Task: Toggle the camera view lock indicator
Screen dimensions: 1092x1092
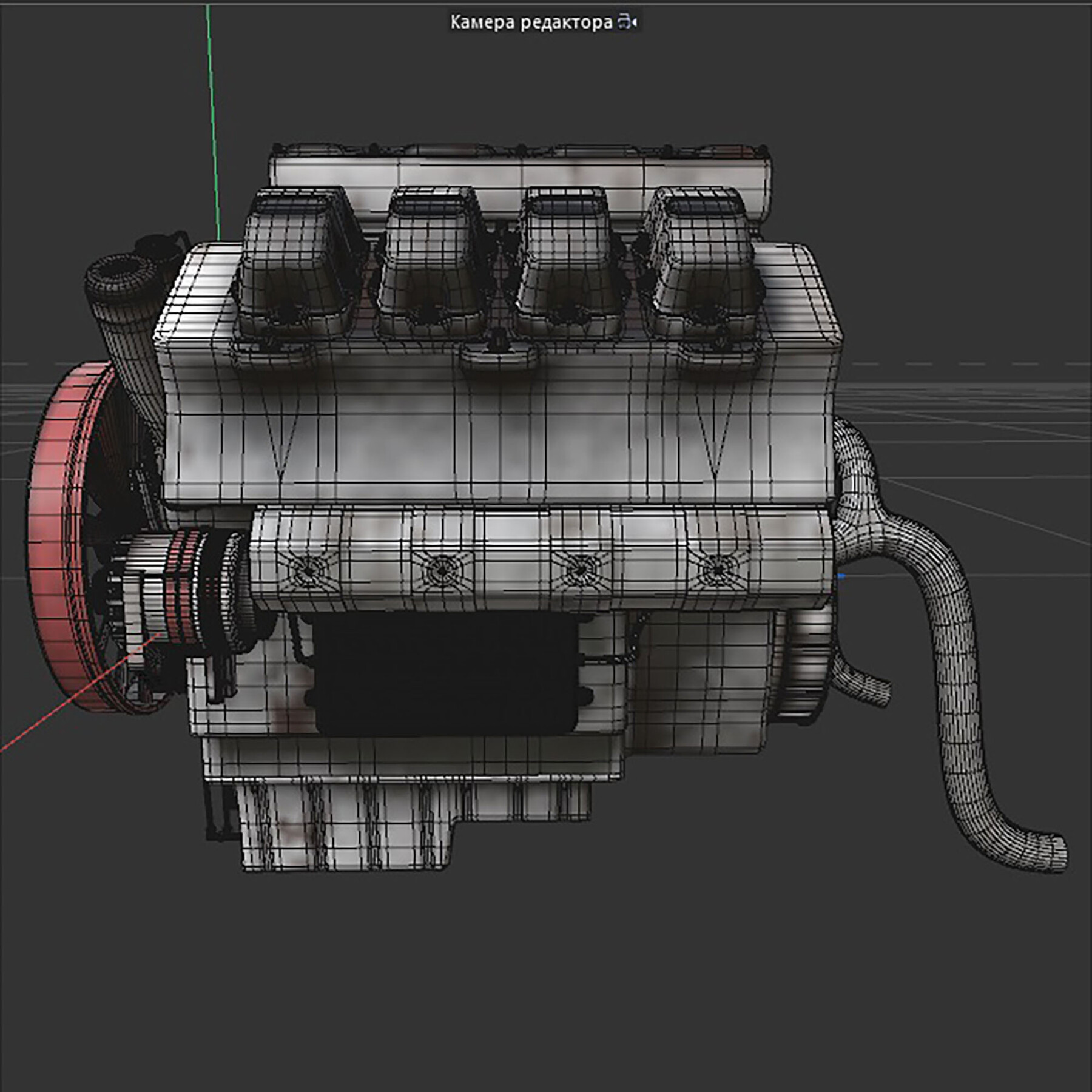Action: click(x=625, y=21)
